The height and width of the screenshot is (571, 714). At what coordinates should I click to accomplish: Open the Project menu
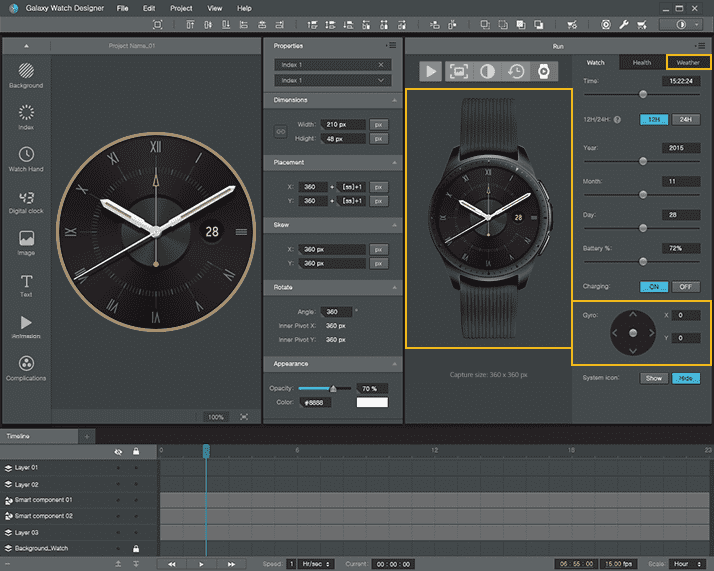coord(181,8)
